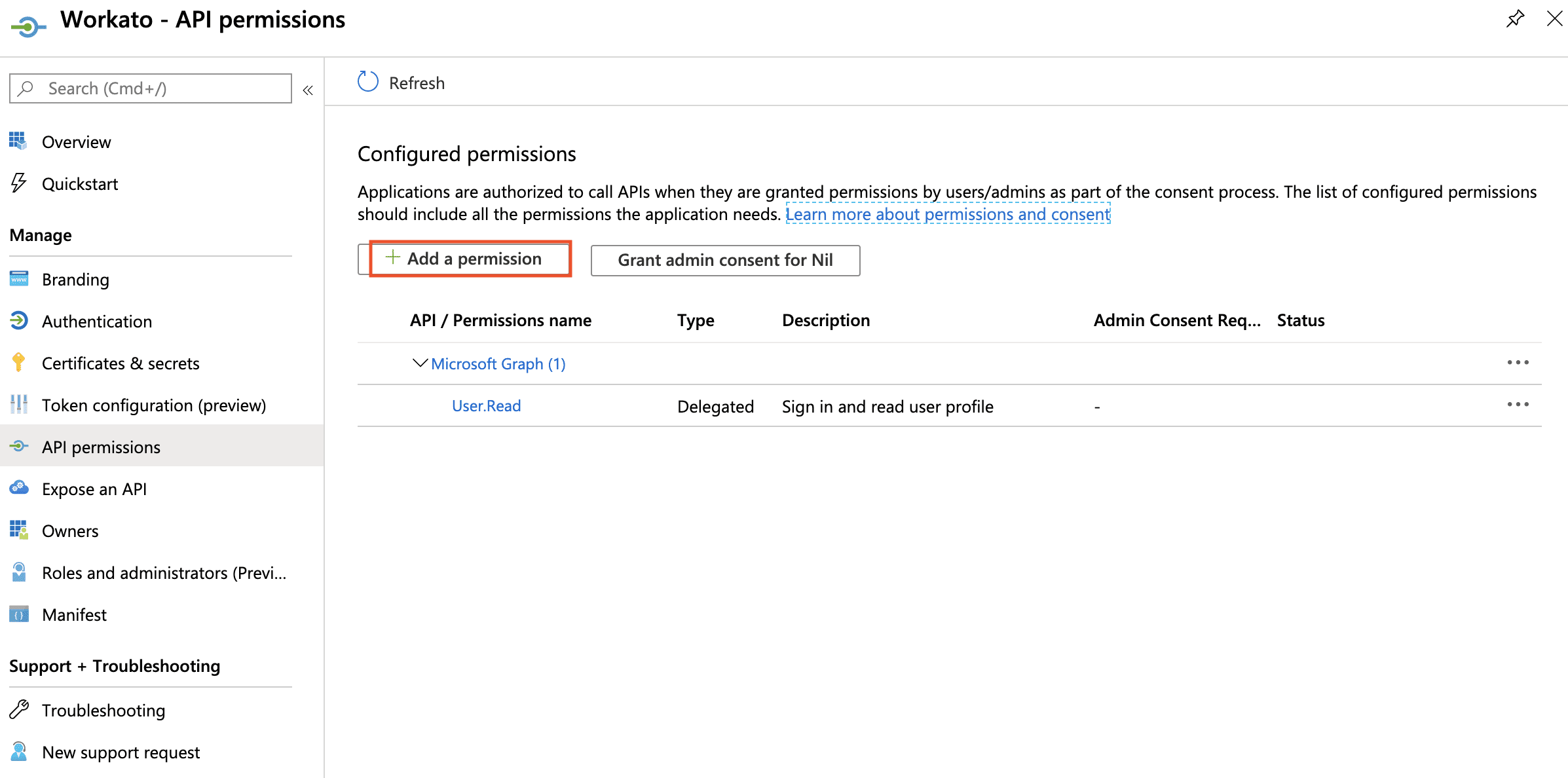Image resolution: width=1568 pixels, height=778 pixels.
Task: Open Authentication settings via its icon
Action: [18, 321]
